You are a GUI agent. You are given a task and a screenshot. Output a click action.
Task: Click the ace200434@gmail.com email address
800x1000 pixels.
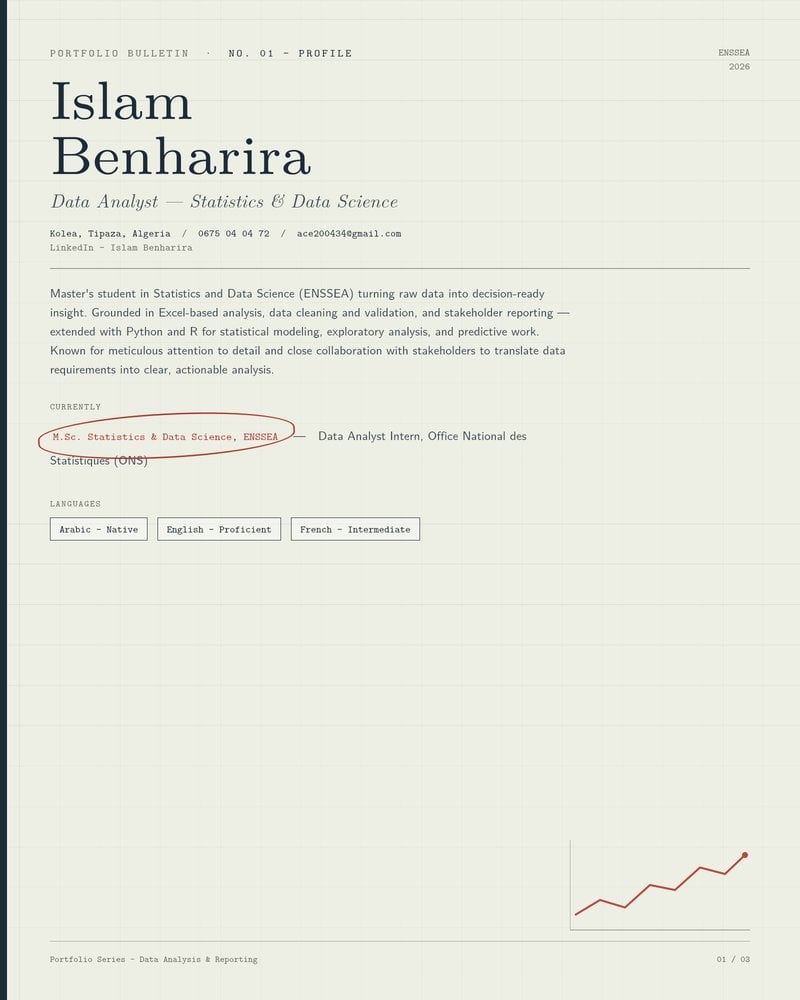(x=349, y=233)
